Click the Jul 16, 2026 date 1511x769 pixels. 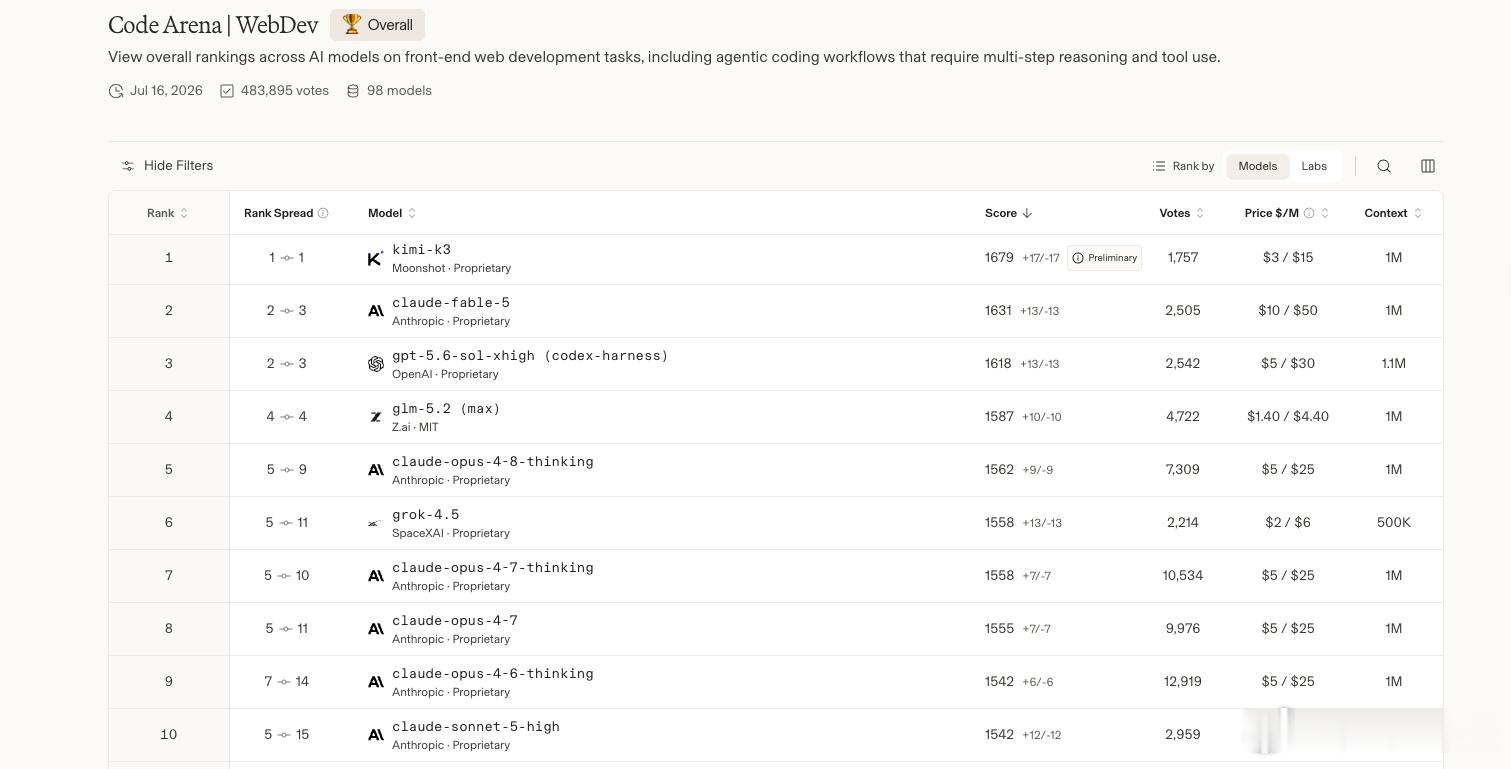point(166,91)
